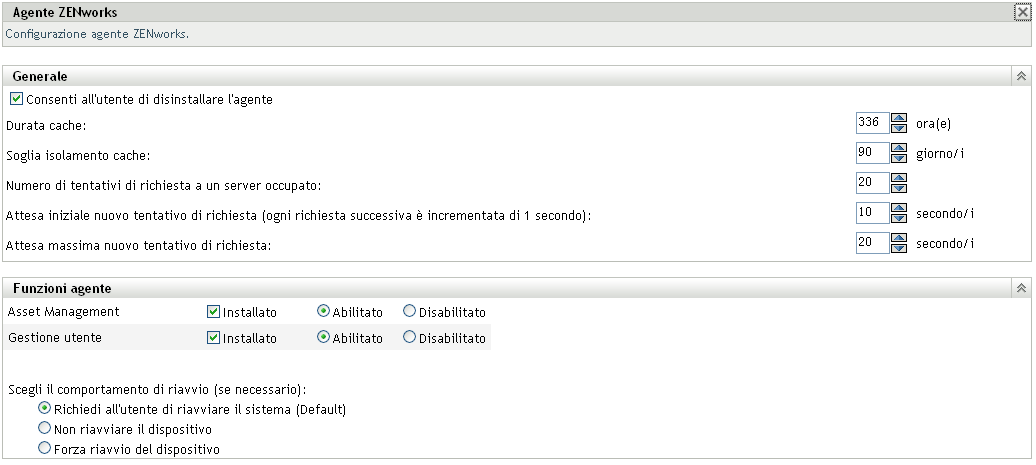Decrease number of request retries with down arrow

point(898,188)
